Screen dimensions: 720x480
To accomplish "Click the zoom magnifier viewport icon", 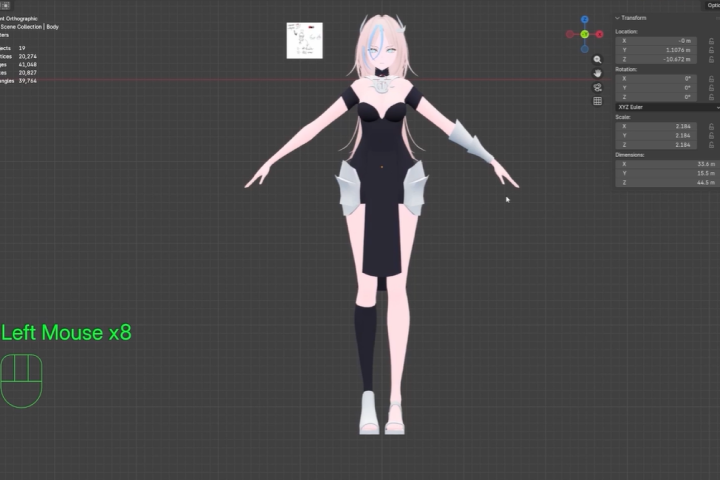I will pyautogui.click(x=597, y=60).
